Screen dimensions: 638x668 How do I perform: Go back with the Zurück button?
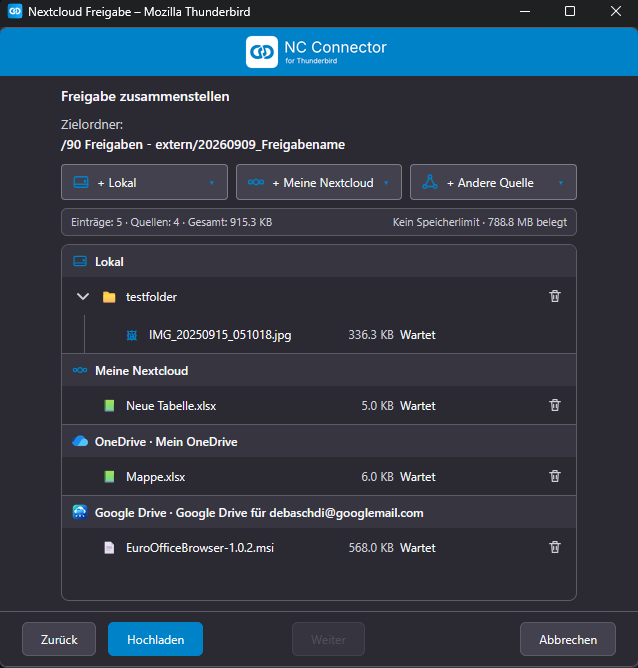coord(59,639)
